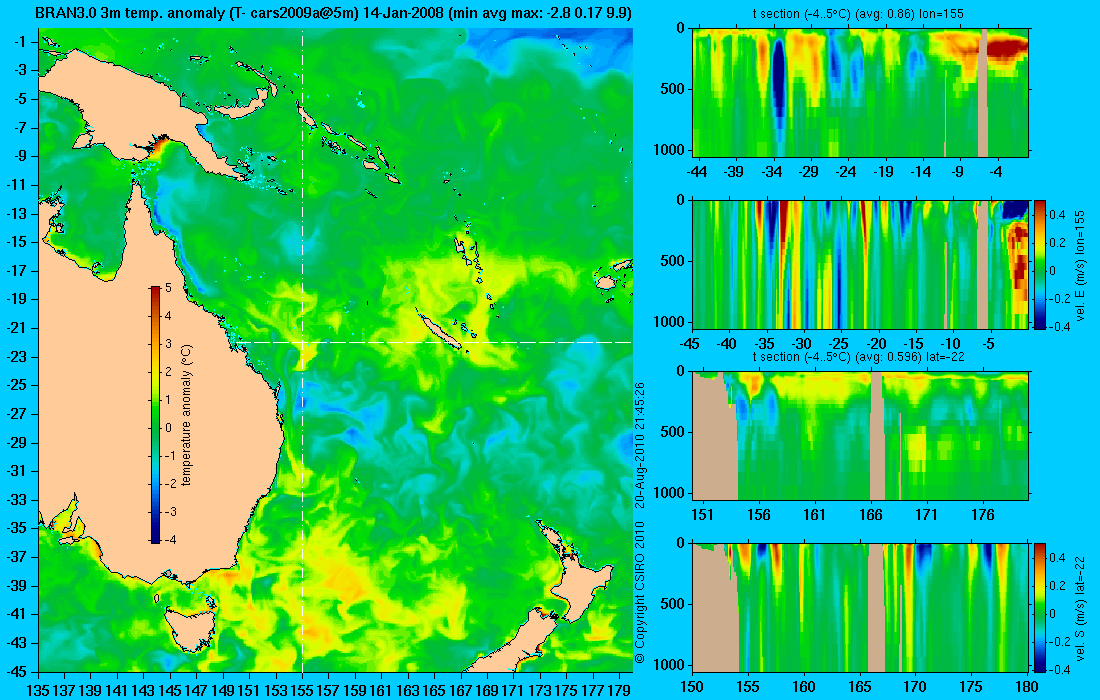Click latitude tick label -23 on main map
1100x700 pixels.
[x=18, y=356]
